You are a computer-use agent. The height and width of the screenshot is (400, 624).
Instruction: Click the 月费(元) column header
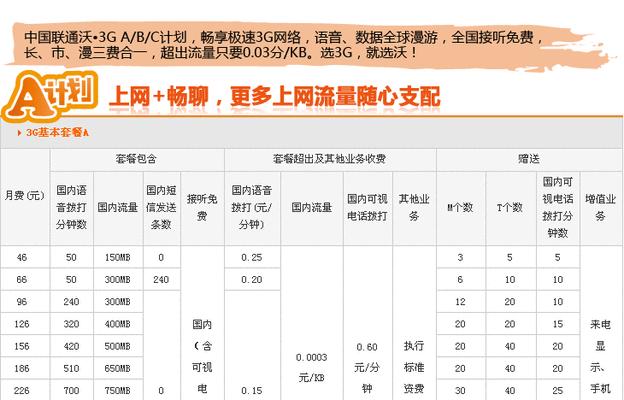25,195
